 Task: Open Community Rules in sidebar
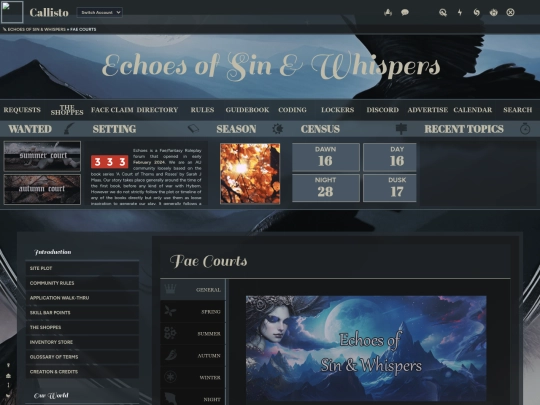tap(82, 283)
